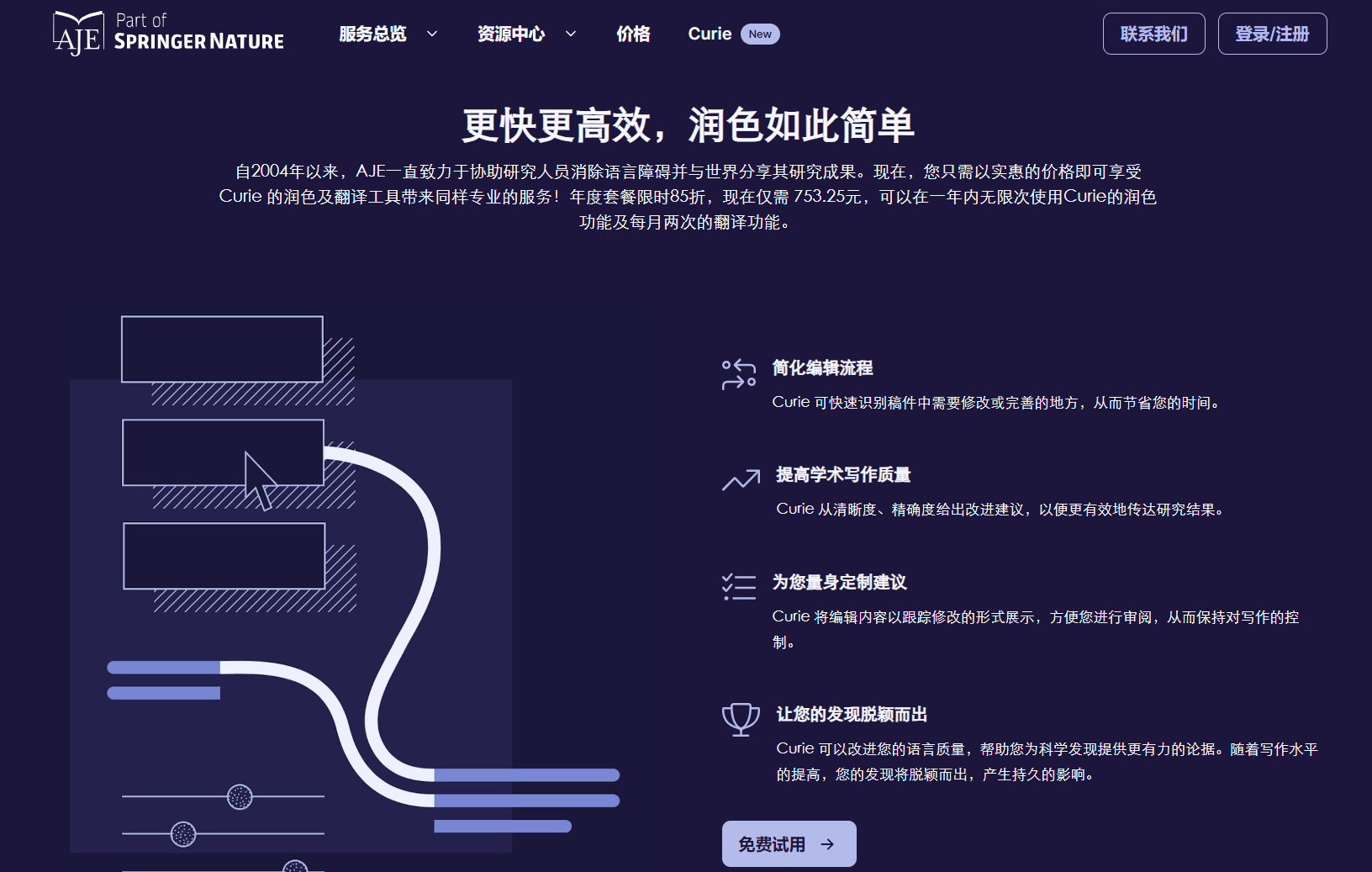Click the New badge next to Curie
Screen dimensions: 1372x872
[760, 34]
